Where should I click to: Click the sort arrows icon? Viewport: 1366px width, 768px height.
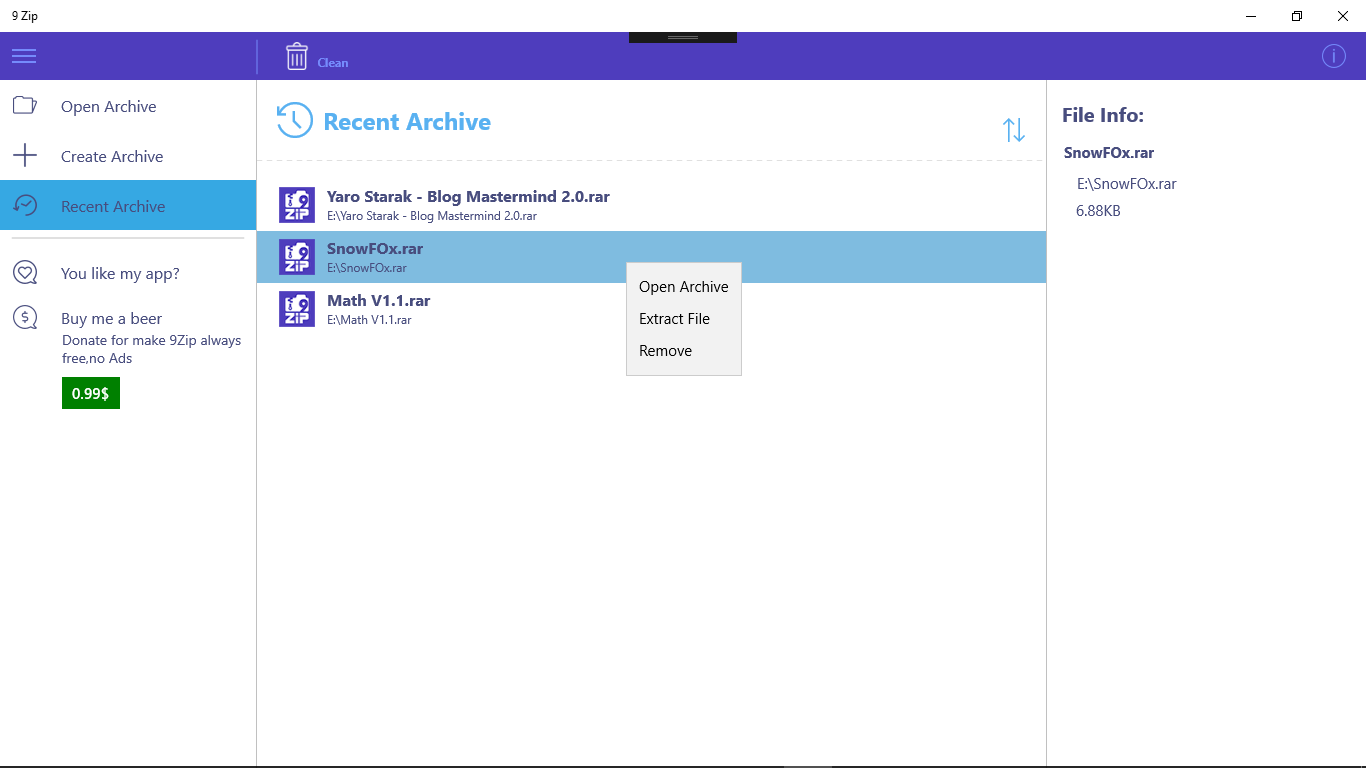pos(1014,130)
